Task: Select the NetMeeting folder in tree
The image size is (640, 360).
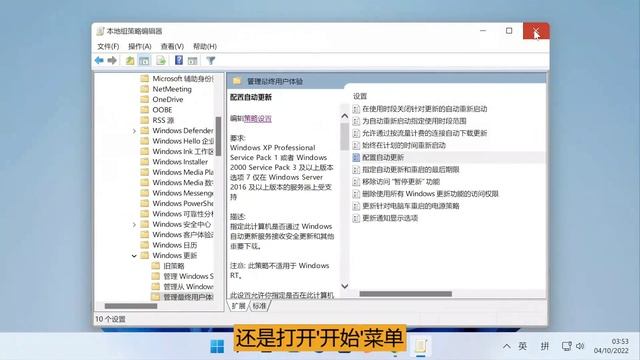Action: coord(172,89)
